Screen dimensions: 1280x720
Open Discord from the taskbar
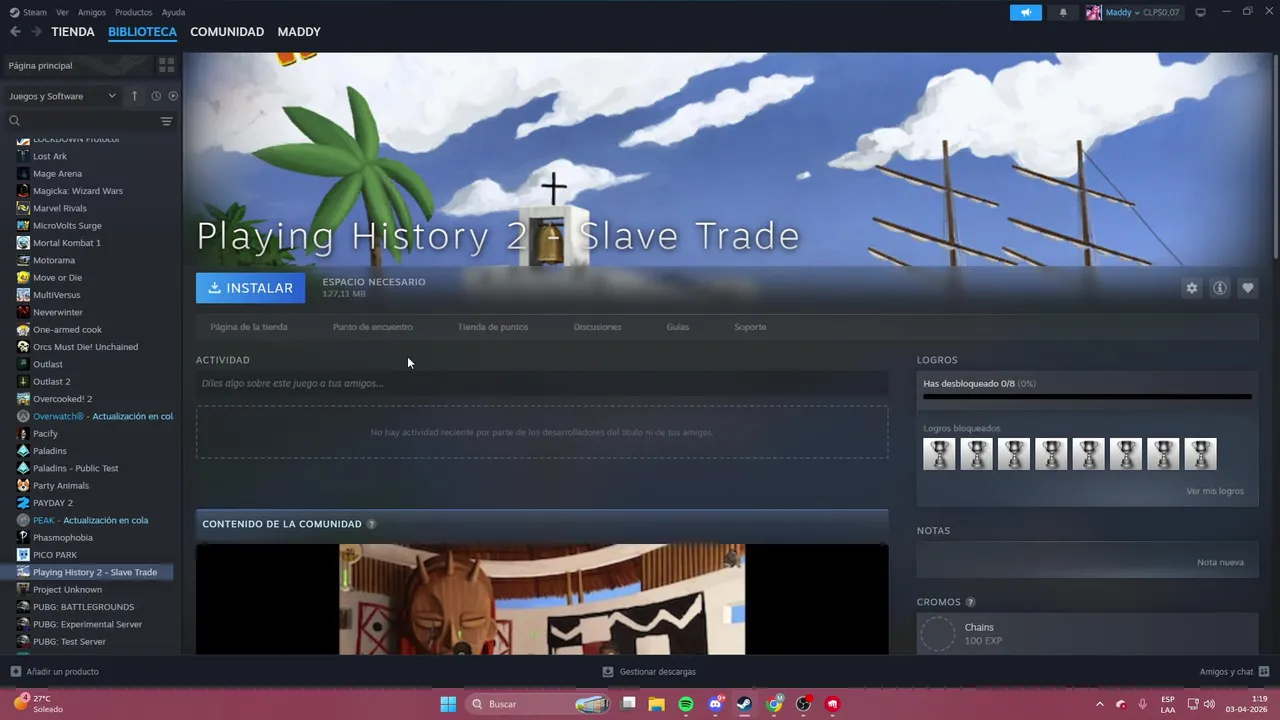(716, 704)
